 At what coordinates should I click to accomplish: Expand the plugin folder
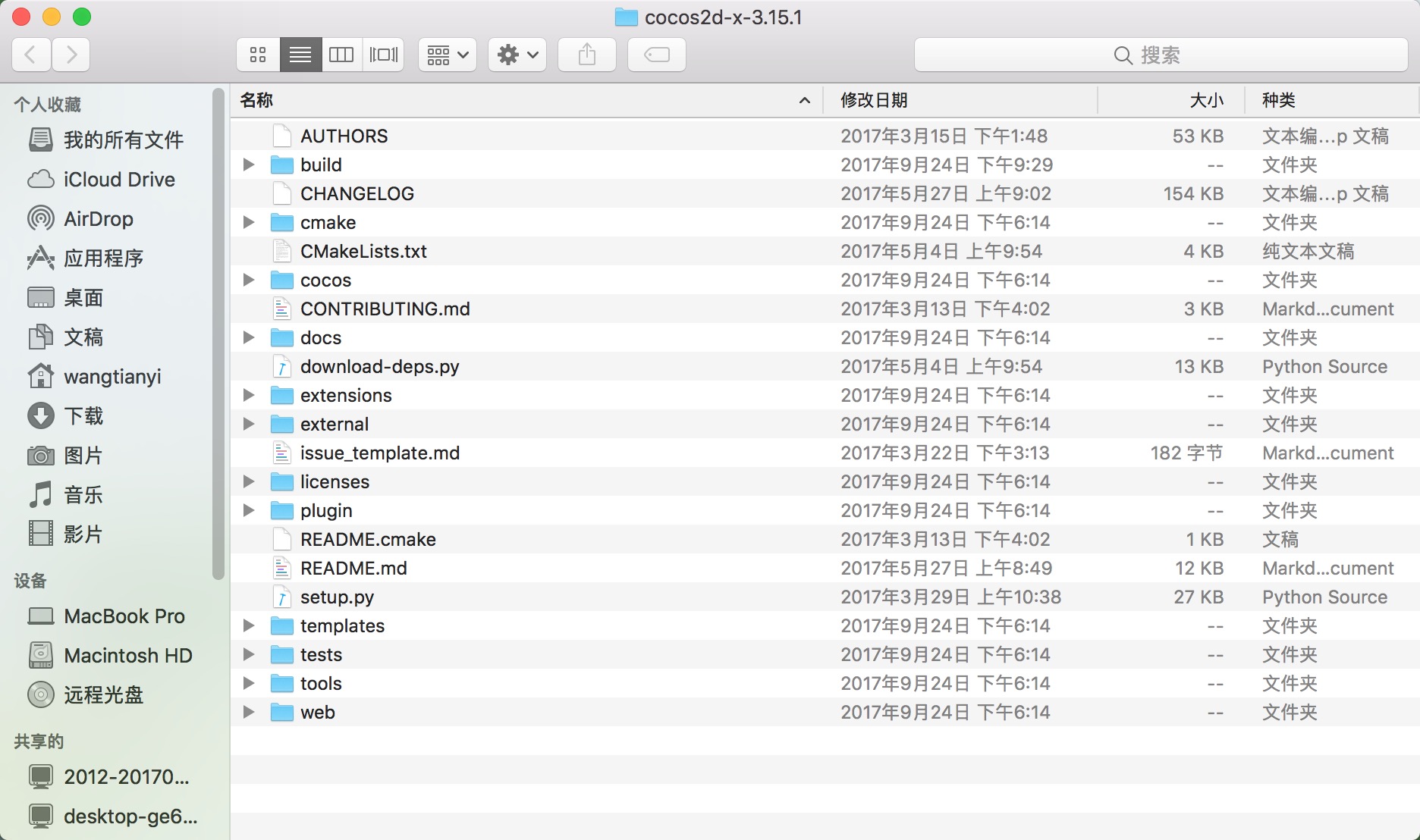(x=248, y=510)
